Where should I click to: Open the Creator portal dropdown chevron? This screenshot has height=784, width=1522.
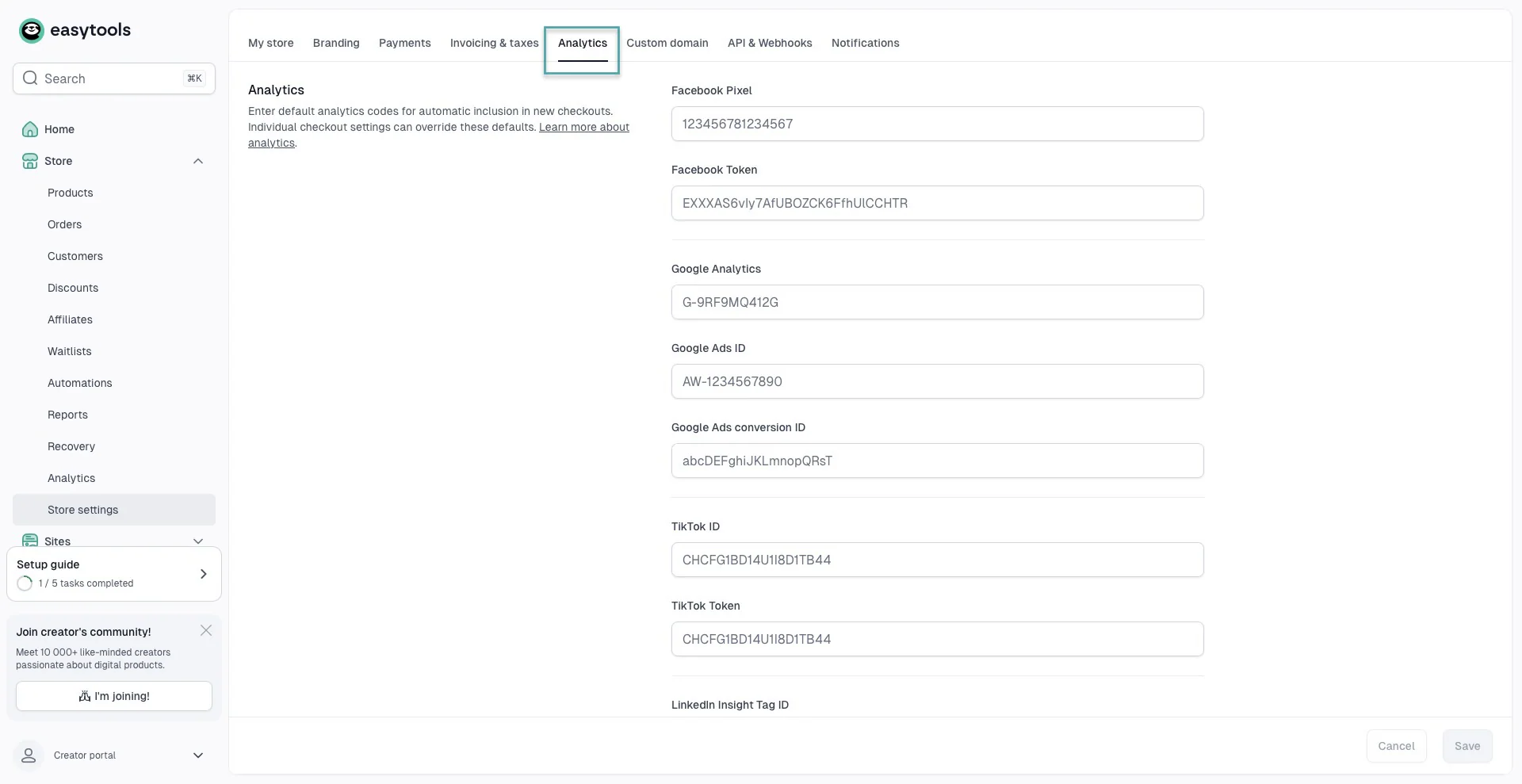(x=198, y=755)
